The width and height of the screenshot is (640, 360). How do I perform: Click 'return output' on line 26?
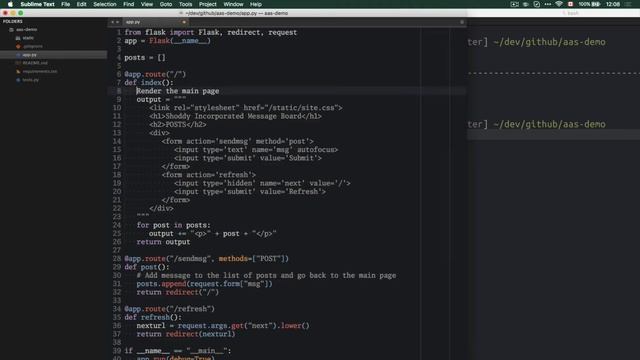point(163,242)
